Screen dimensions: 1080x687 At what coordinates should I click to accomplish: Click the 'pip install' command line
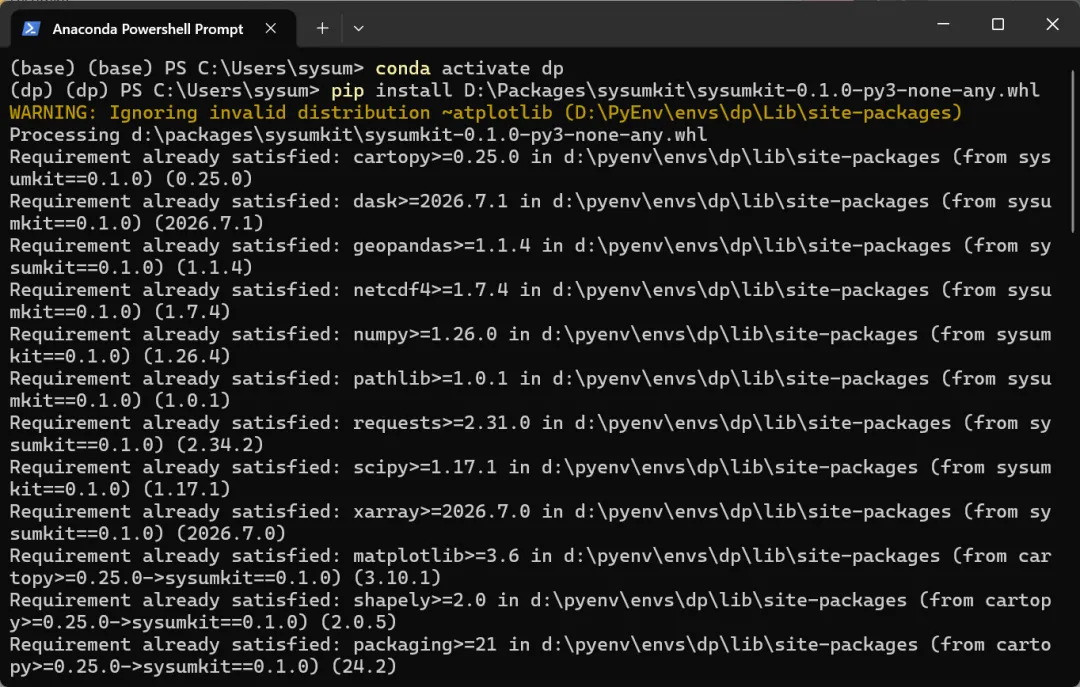click(524, 90)
